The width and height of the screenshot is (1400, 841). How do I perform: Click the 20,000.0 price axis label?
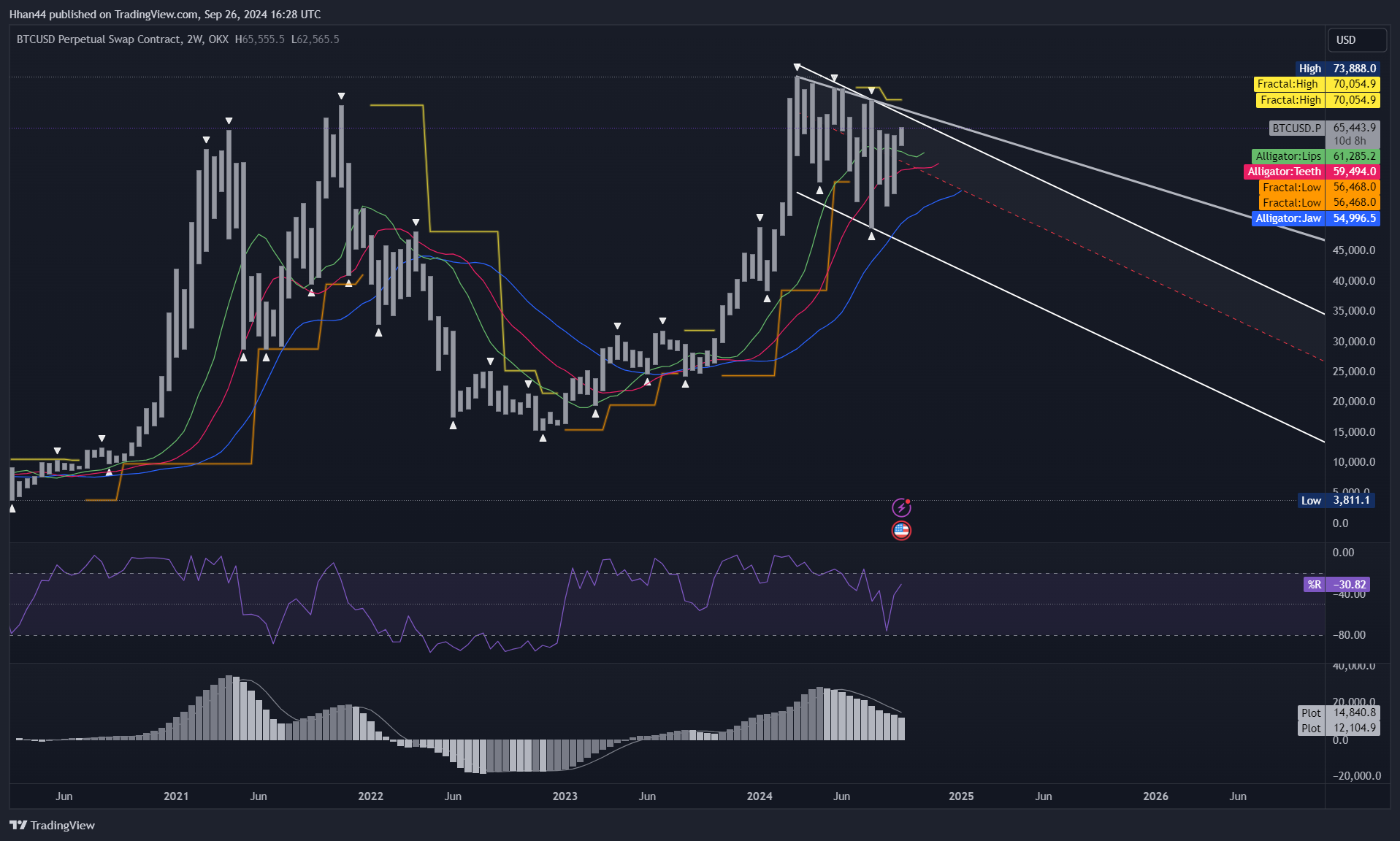pyautogui.click(x=1354, y=402)
